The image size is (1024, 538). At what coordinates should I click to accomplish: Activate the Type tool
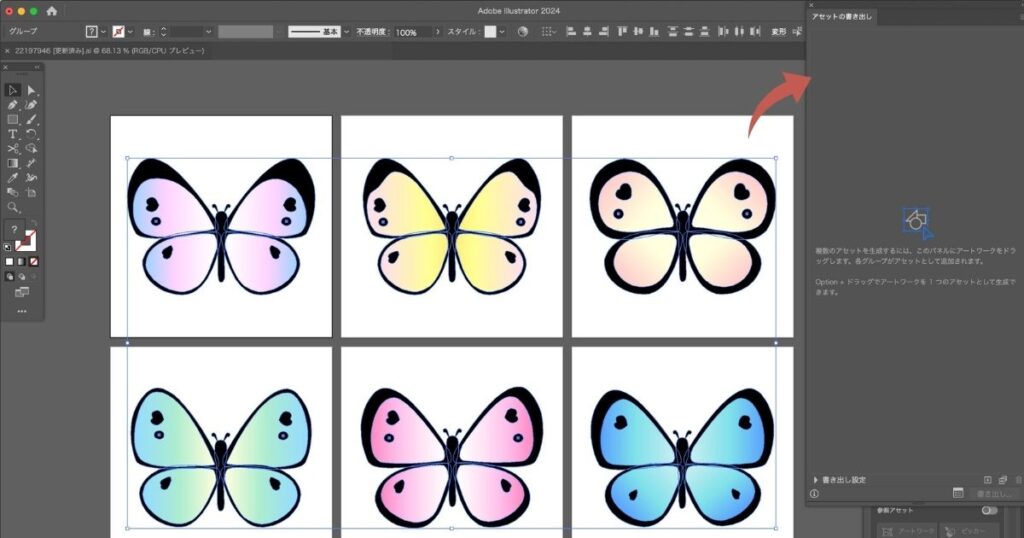[12, 134]
